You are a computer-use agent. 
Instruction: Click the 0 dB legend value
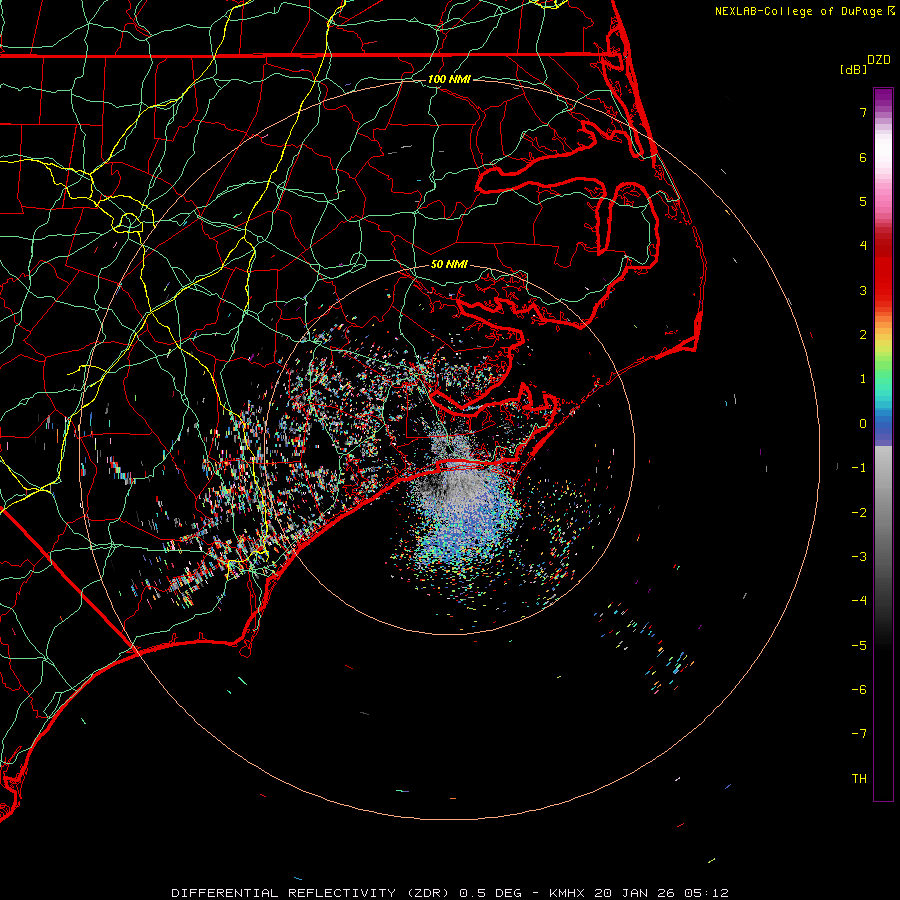coord(863,424)
